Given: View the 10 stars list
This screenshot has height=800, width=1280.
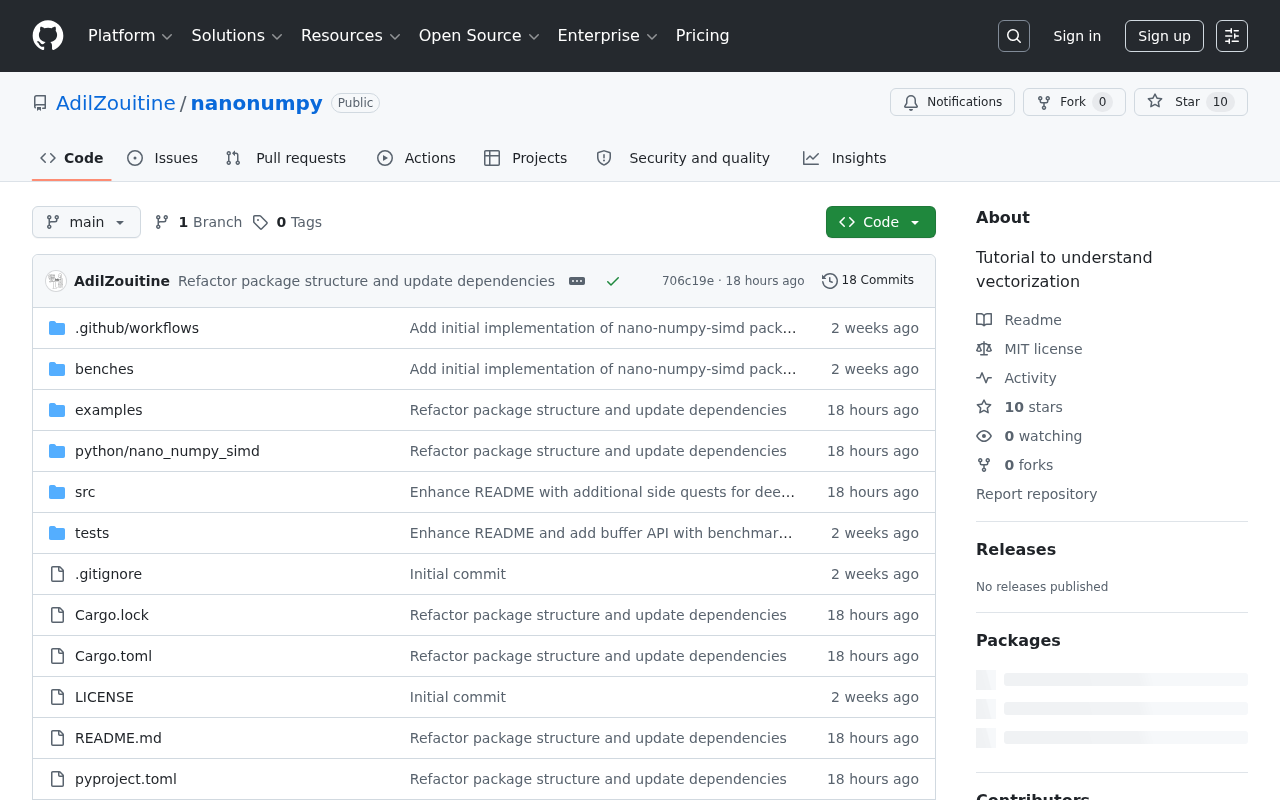Looking at the screenshot, I should 1020,407.
